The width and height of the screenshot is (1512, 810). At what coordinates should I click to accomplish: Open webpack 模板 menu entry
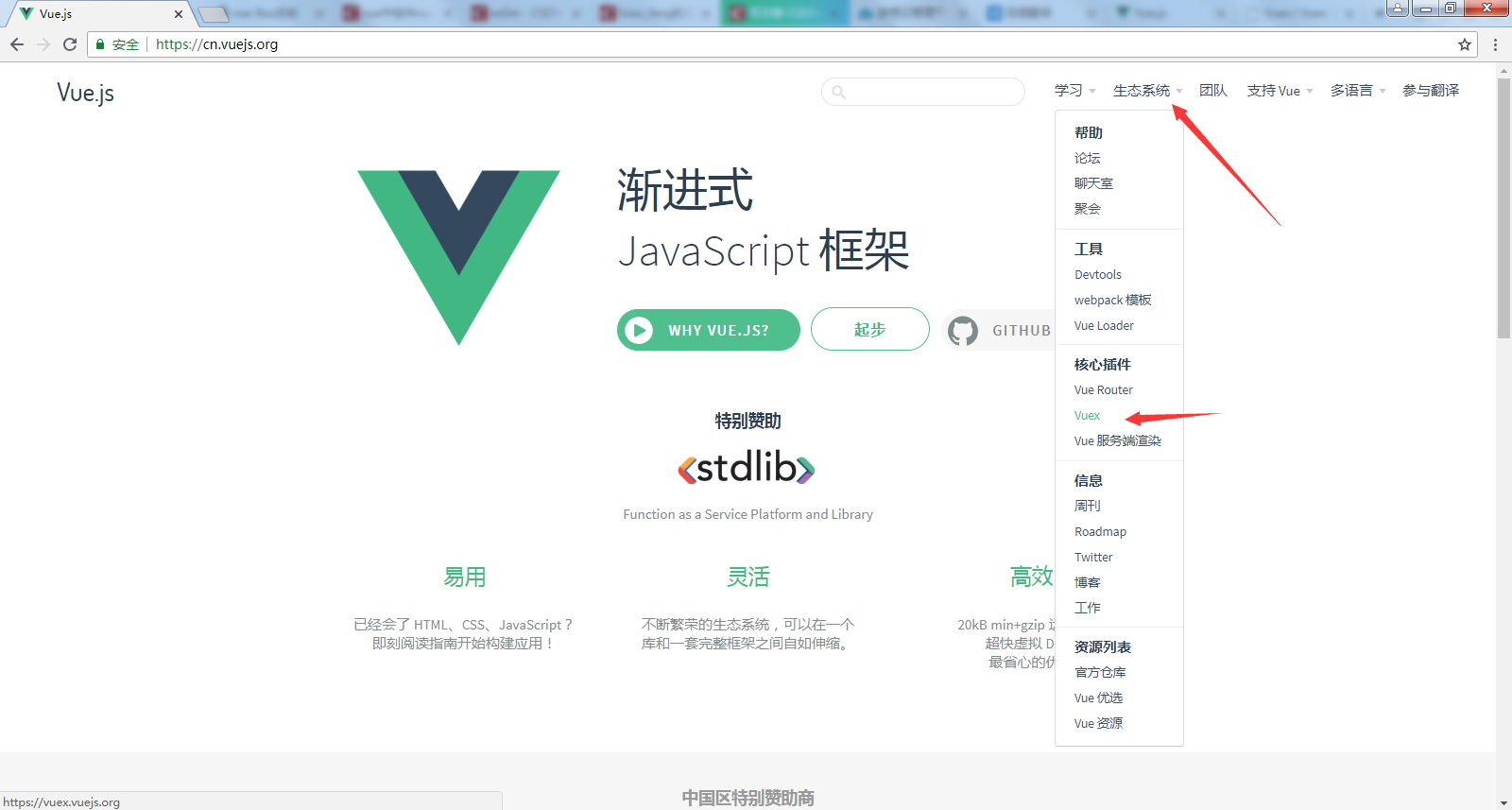1113,301
